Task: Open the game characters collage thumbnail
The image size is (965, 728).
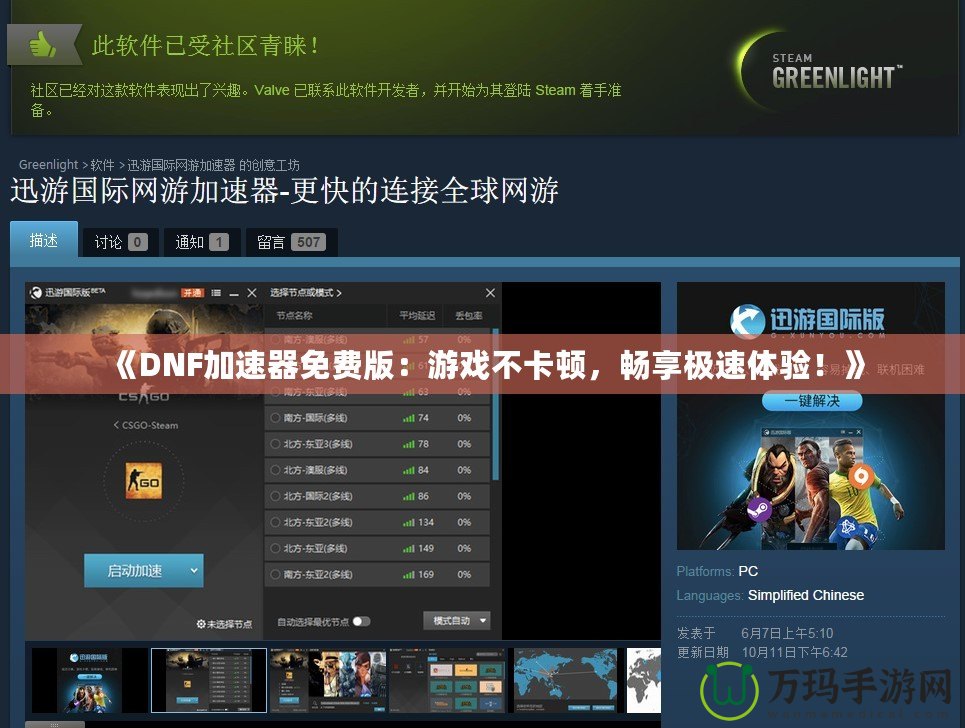Action: (x=328, y=680)
